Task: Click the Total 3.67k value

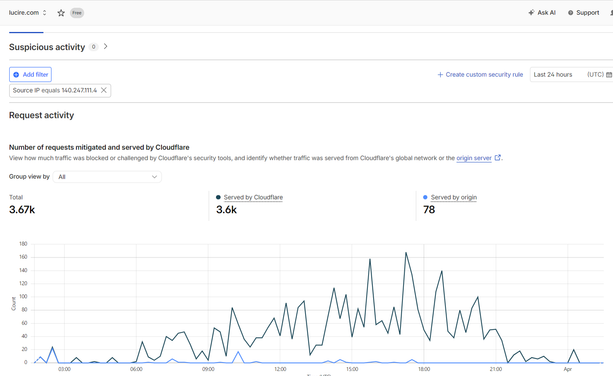Action: click(x=22, y=210)
